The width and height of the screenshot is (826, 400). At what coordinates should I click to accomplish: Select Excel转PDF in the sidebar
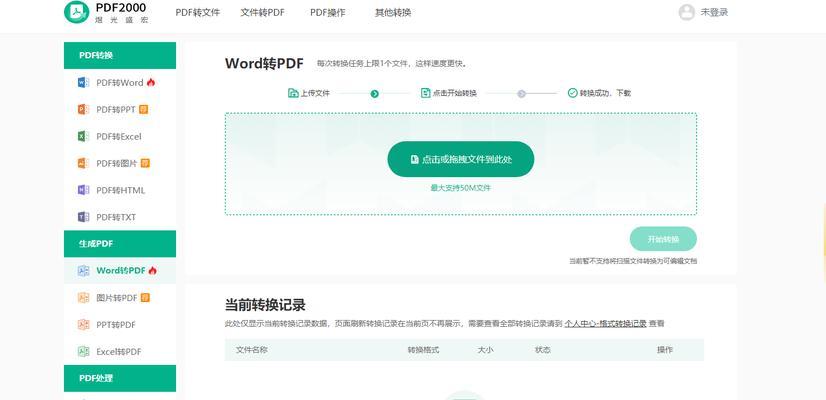(x=120, y=352)
